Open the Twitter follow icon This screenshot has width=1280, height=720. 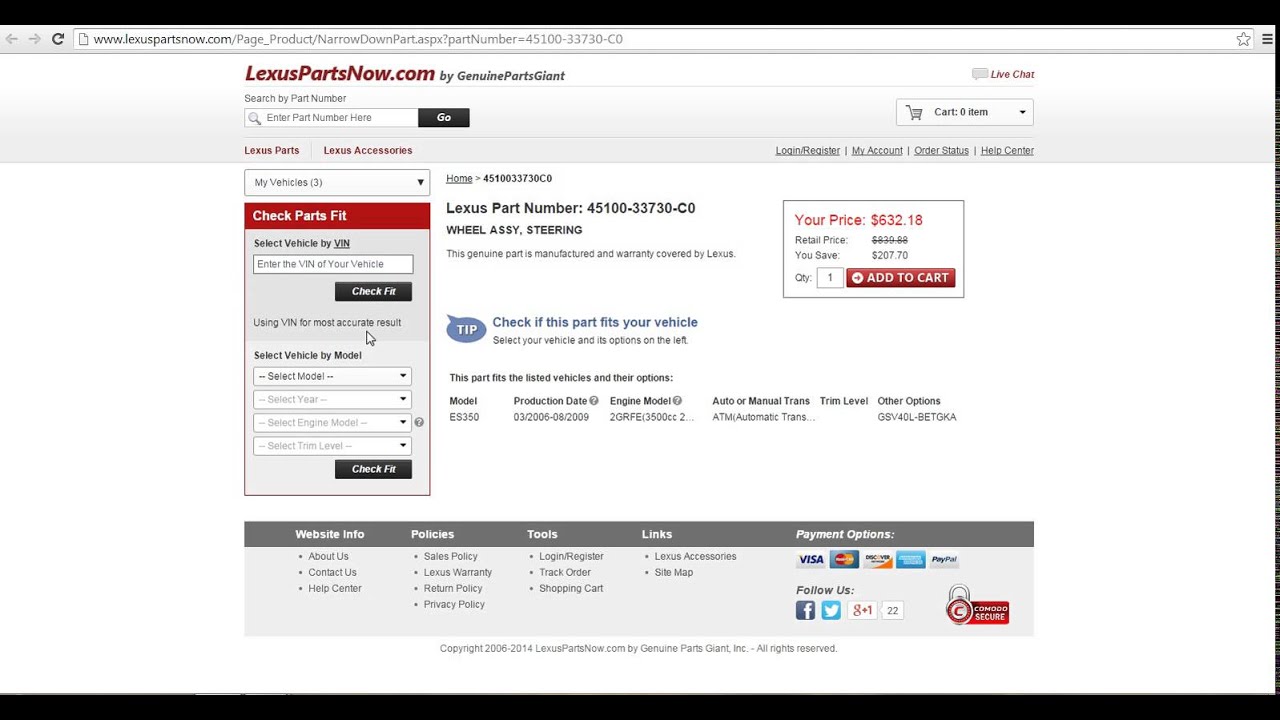click(831, 610)
